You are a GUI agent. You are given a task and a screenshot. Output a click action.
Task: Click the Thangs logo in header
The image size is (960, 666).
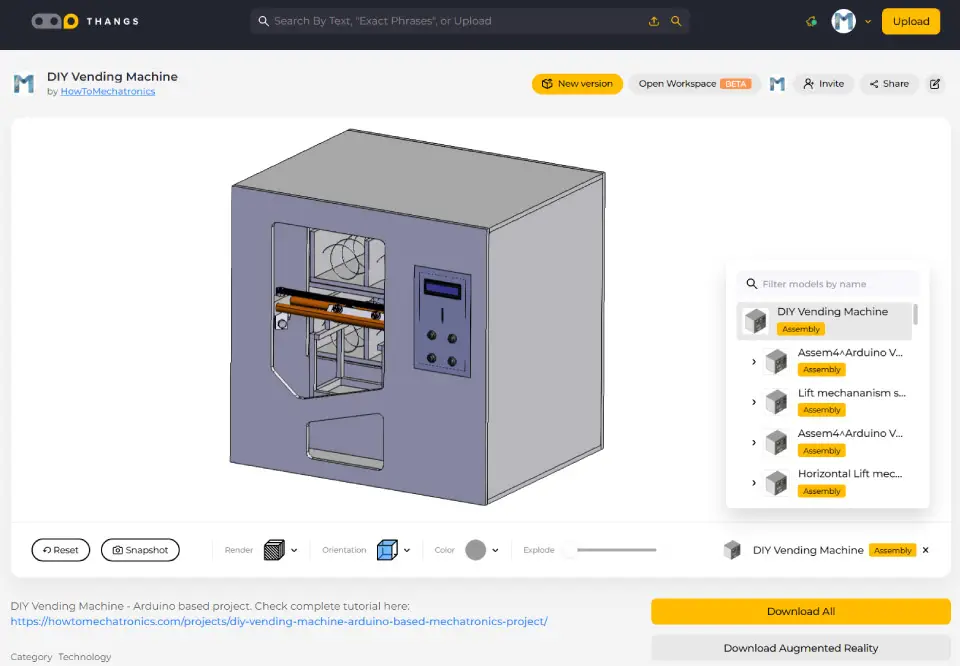(x=85, y=21)
